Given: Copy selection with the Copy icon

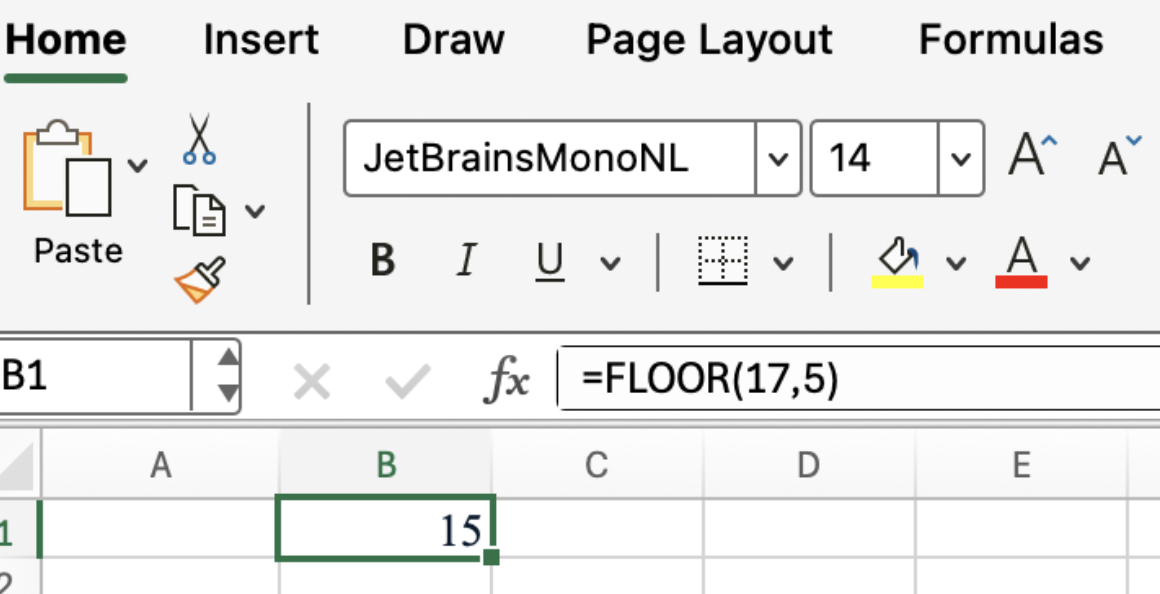Looking at the screenshot, I should point(199,211).
